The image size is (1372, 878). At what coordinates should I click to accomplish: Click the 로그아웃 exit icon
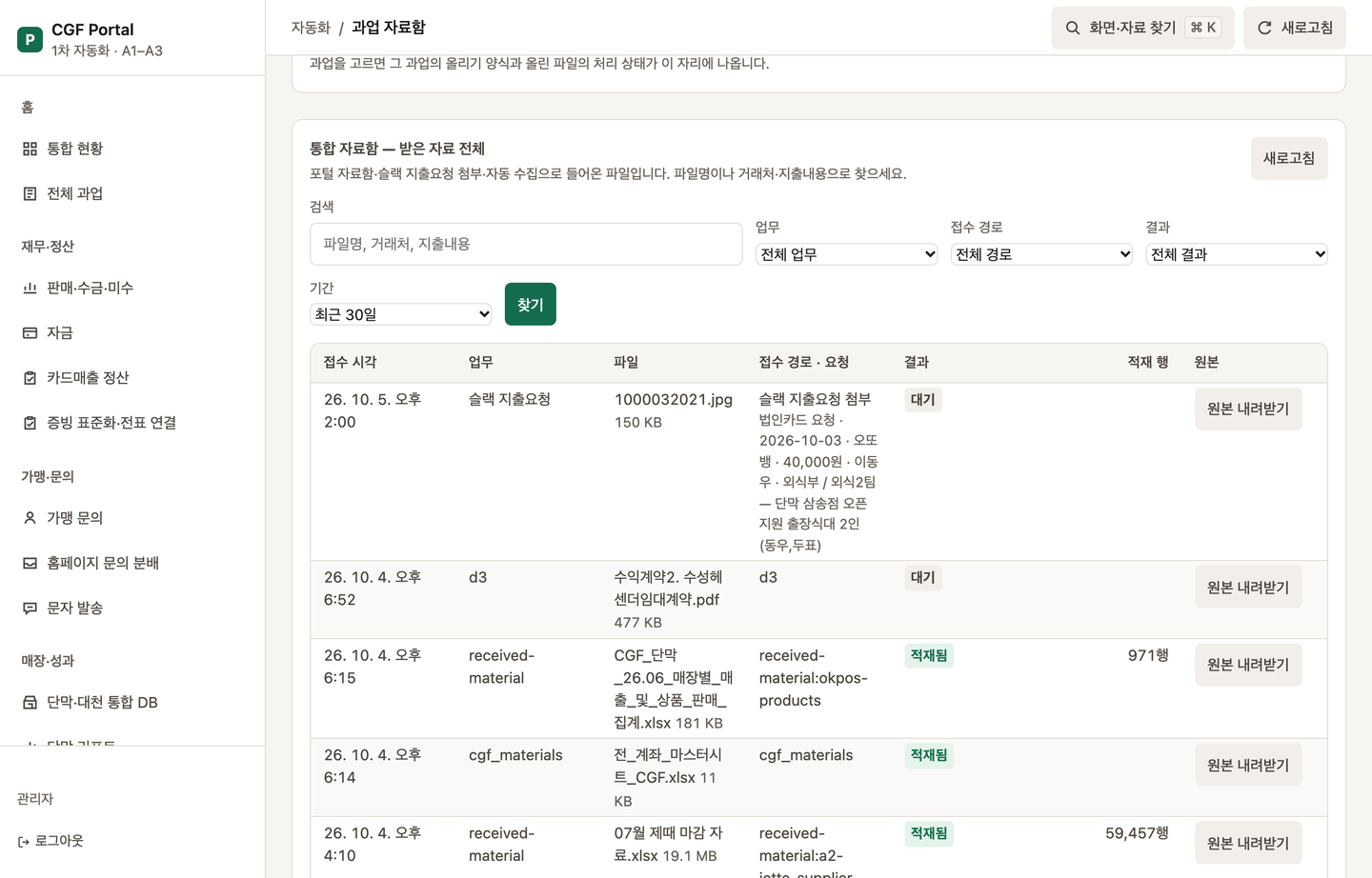coord(24,842)
